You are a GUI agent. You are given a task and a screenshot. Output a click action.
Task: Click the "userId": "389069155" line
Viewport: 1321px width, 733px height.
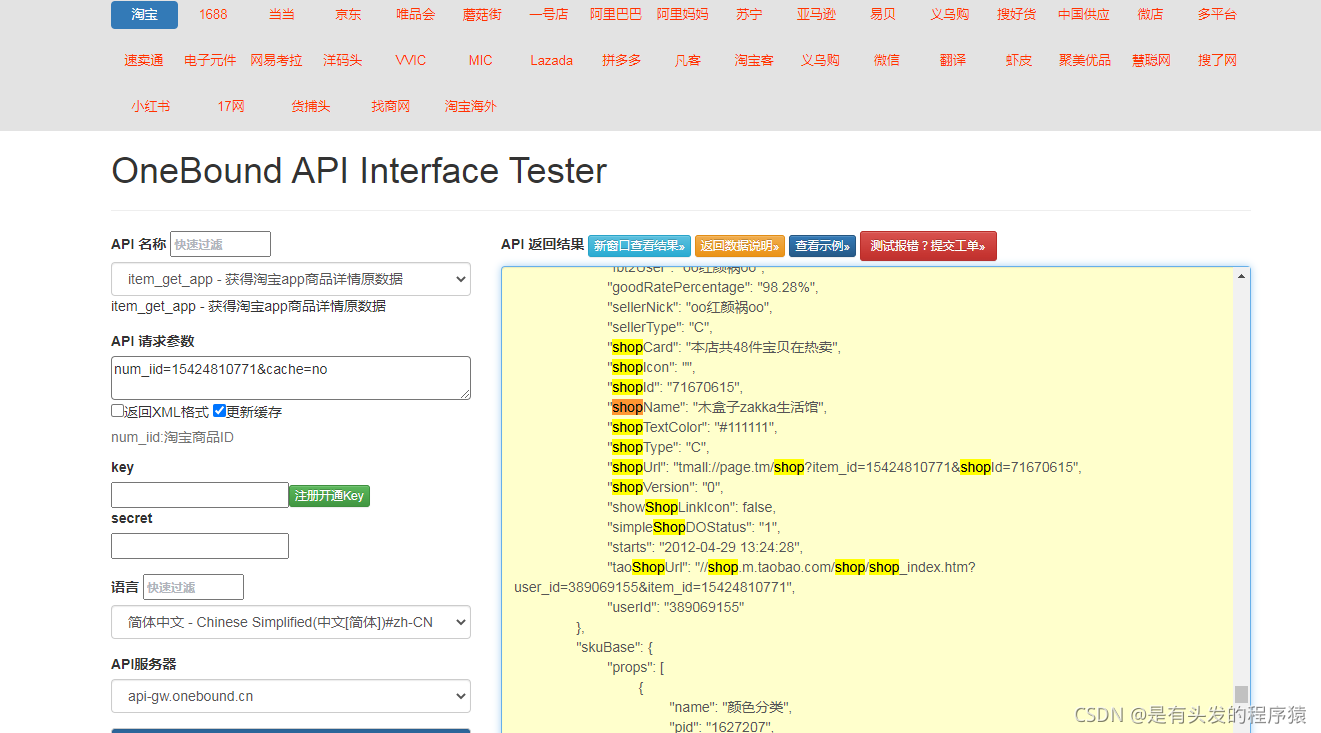(x=676, y=607)
